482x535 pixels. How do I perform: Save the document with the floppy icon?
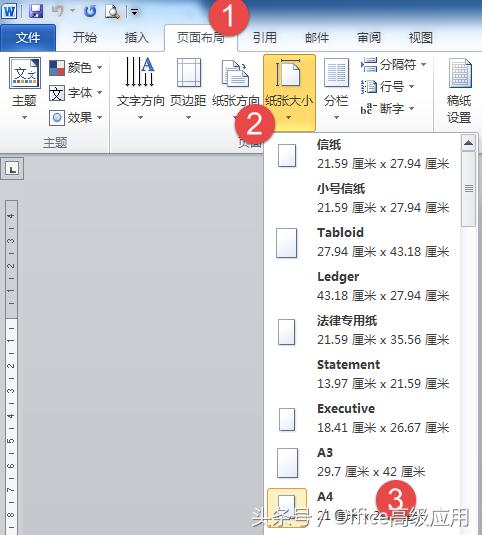[x=35, y=11]
